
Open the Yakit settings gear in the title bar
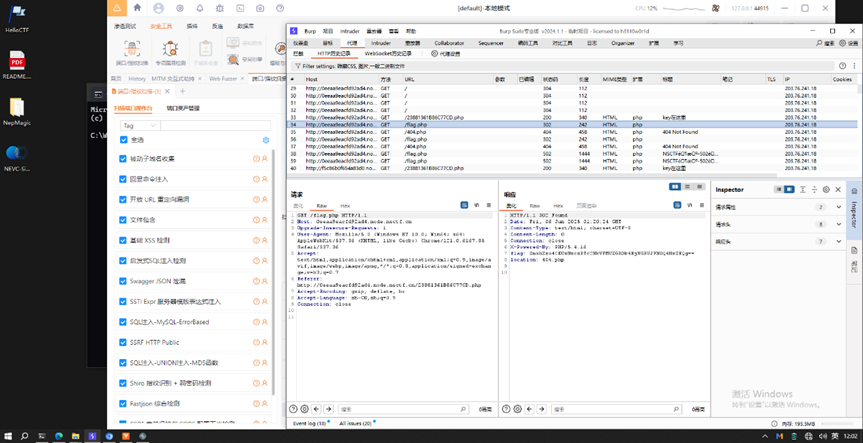[x=179, y=8]
